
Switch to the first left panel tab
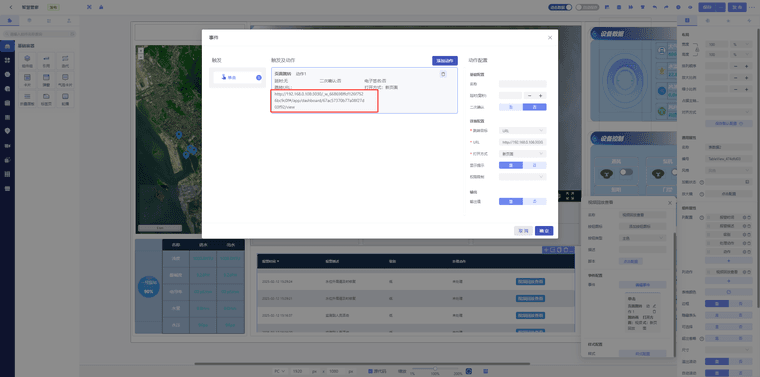coord(9,20)
